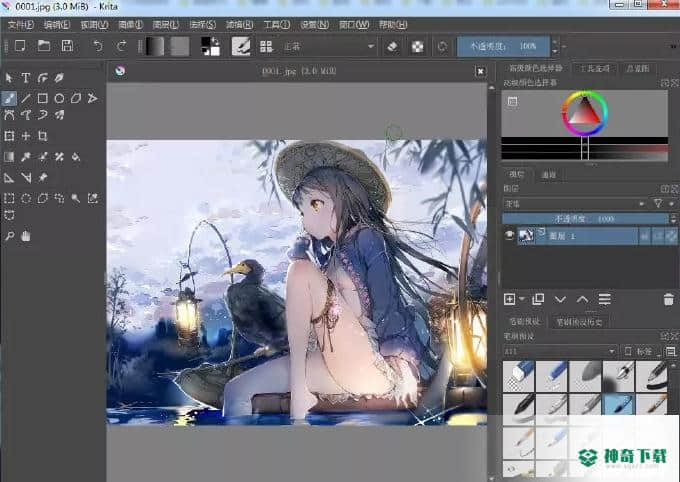Viewport: 680px width, 482px height.
Task: Select the Elliptical Selection tool
Action: click(26, 199)
